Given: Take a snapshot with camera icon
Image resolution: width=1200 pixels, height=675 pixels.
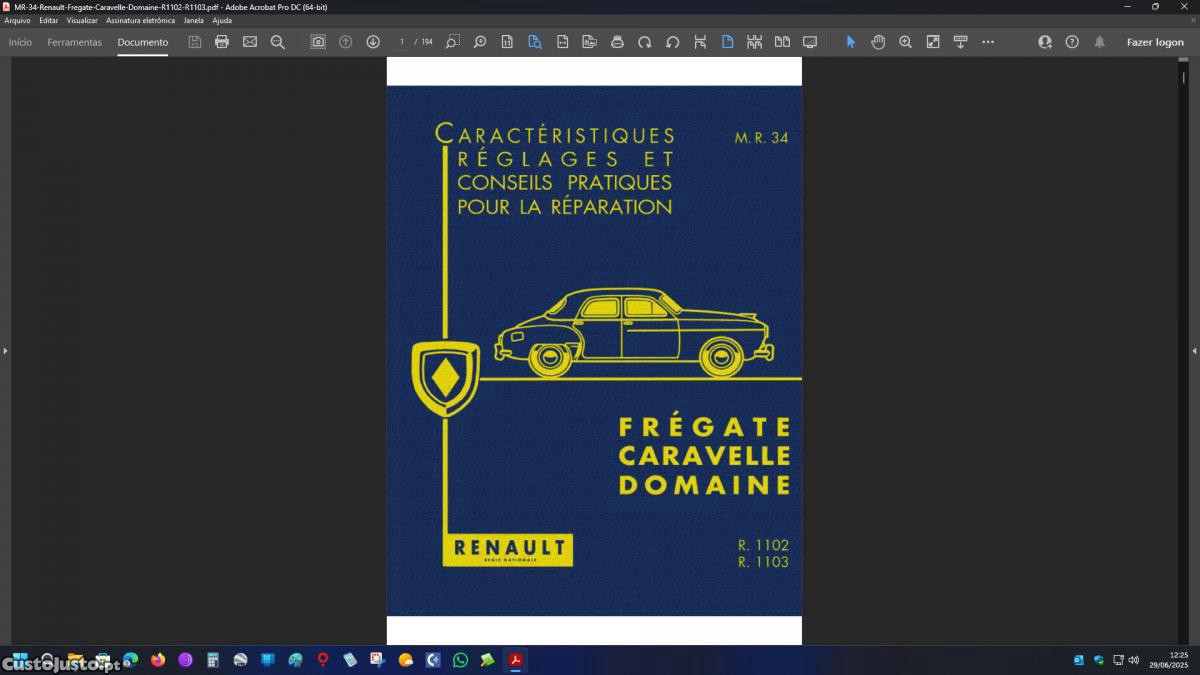Looking at the screenshot, I should tap(318, 42).
